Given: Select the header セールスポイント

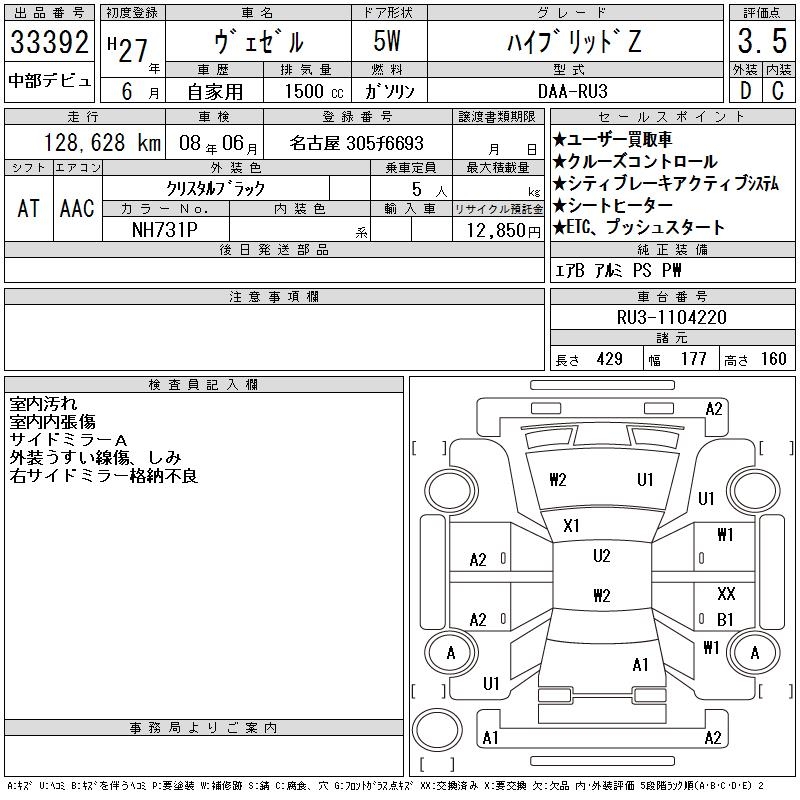Looking at the screenshot, I should (x=671, y=117).
